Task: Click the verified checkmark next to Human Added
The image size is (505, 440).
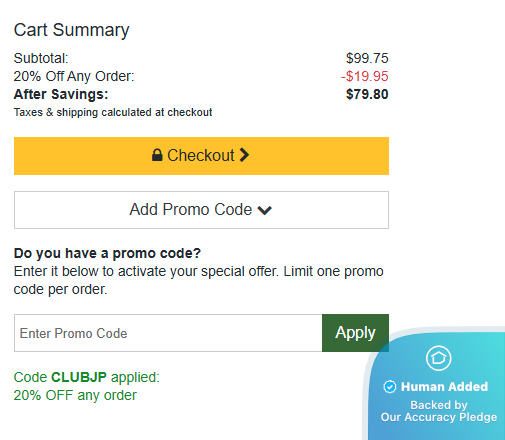Action: coord(390,387)
